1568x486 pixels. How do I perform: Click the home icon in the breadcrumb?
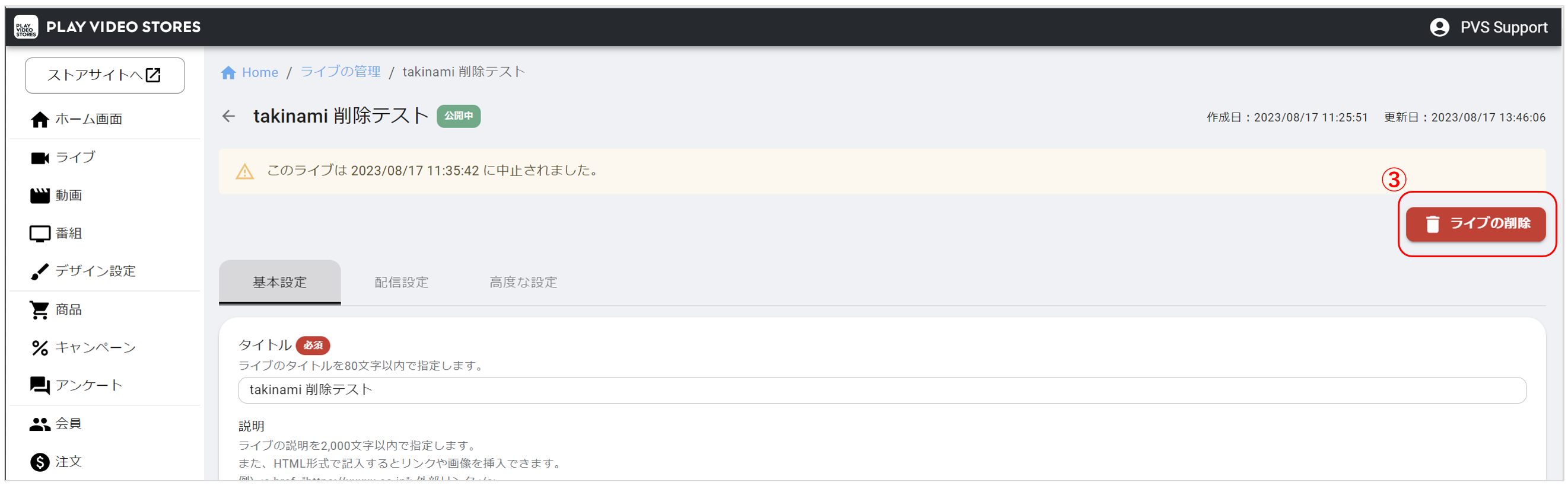tap(228, 73)
